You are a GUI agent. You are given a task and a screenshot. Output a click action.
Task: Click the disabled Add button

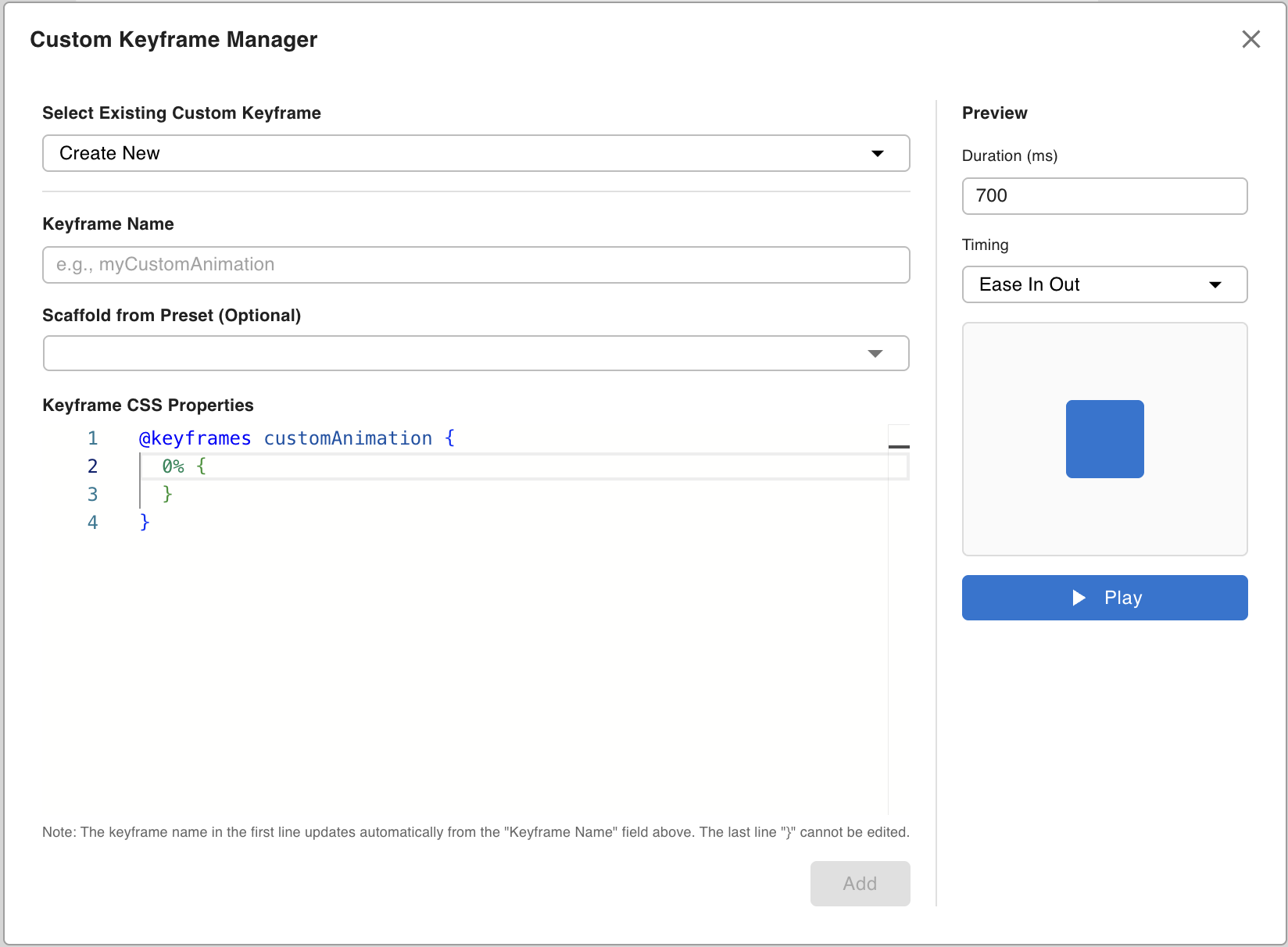click(x=860, y=884)
